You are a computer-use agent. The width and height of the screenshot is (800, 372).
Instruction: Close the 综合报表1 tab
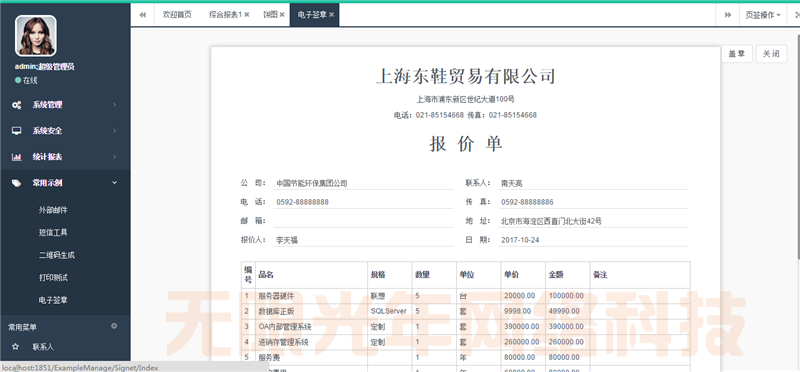coord(247,15)
